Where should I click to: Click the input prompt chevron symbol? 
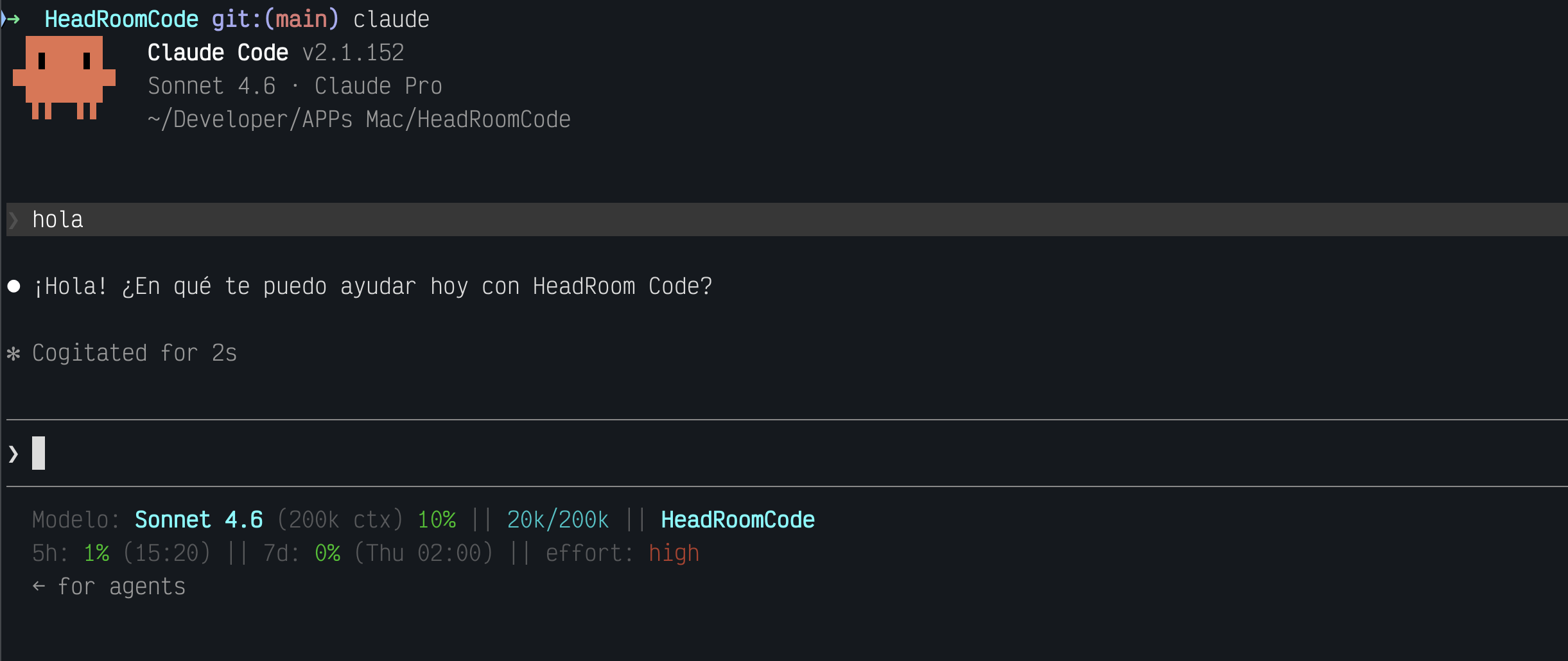coord(13,454)
